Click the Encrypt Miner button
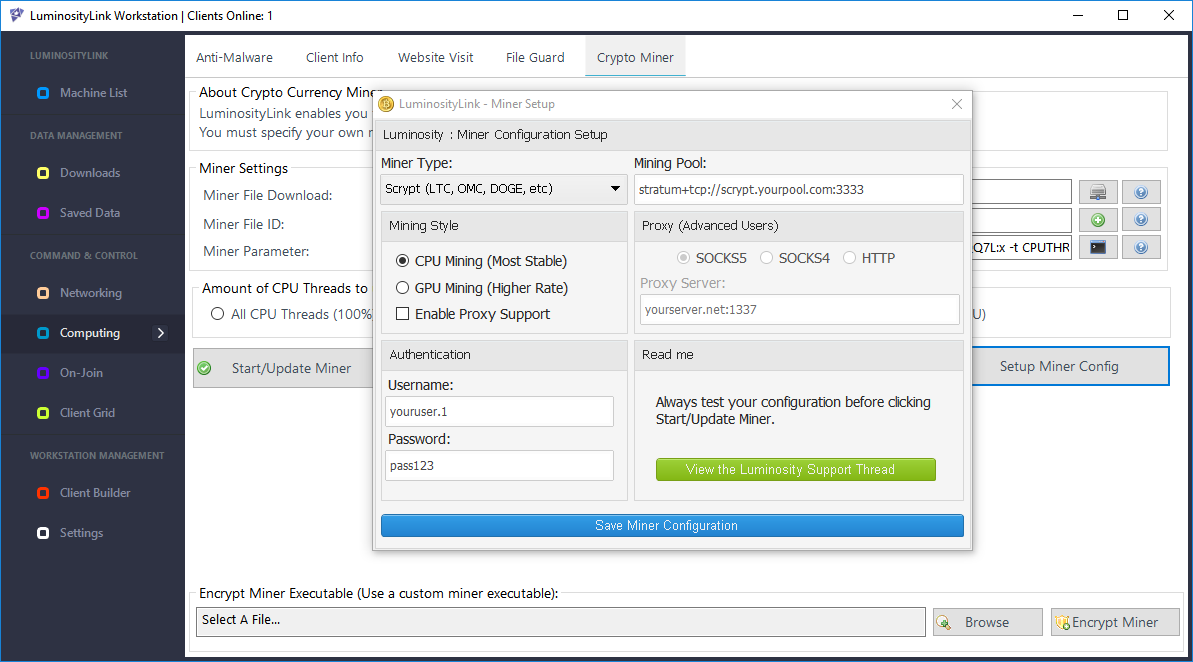1193x662 pixels. pyautogui.click(x=1115, y=622)
